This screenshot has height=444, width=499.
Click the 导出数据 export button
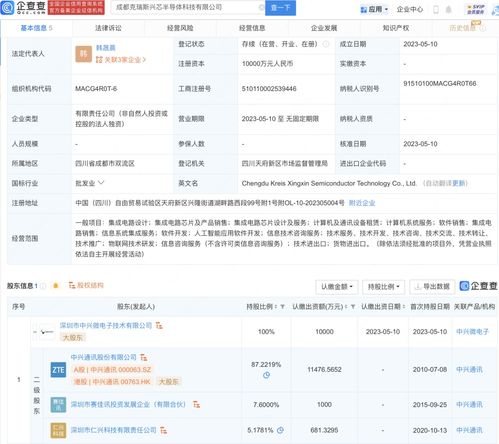pos(432,287)
